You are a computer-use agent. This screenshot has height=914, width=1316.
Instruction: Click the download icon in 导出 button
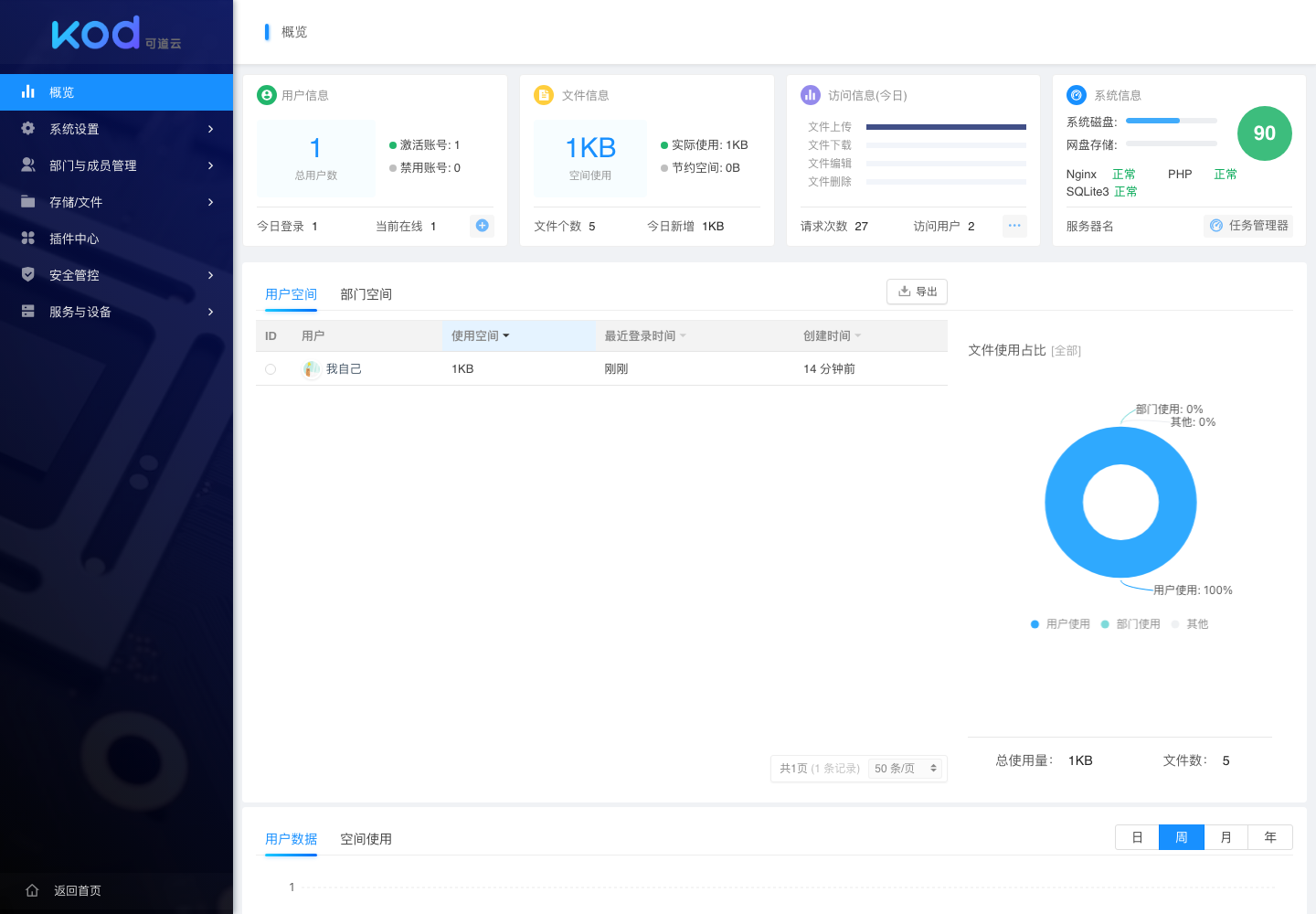tap(904, 292)
